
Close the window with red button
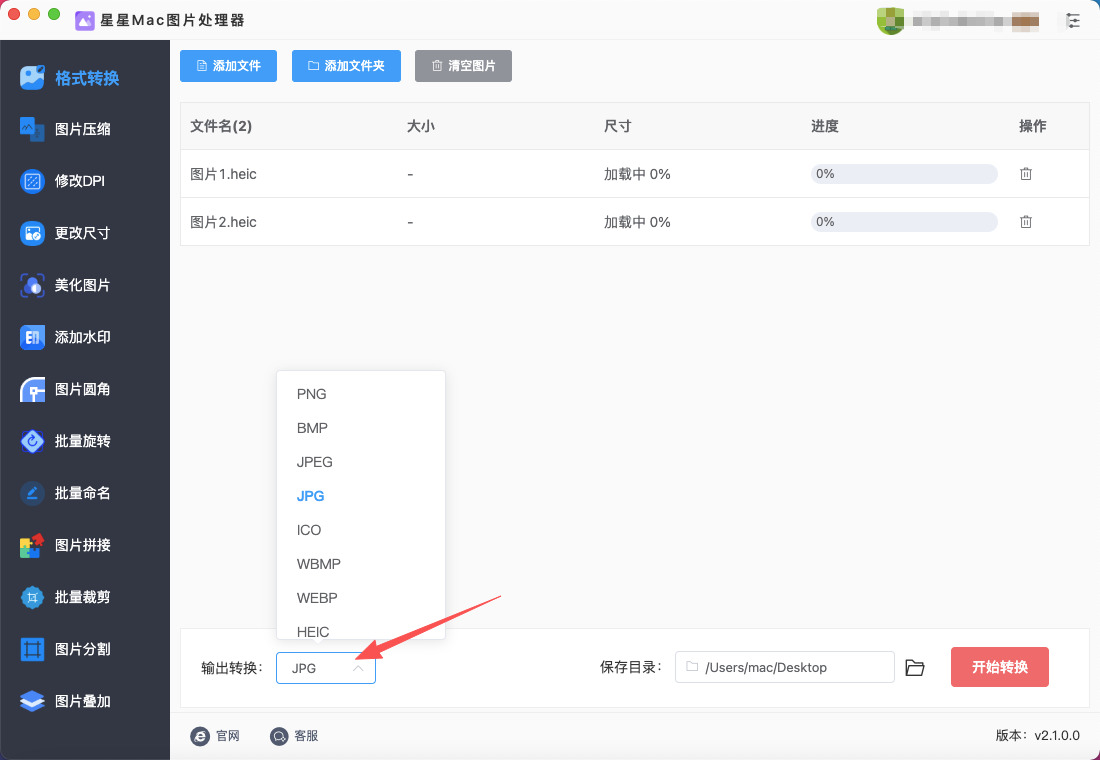coord(14,14)
